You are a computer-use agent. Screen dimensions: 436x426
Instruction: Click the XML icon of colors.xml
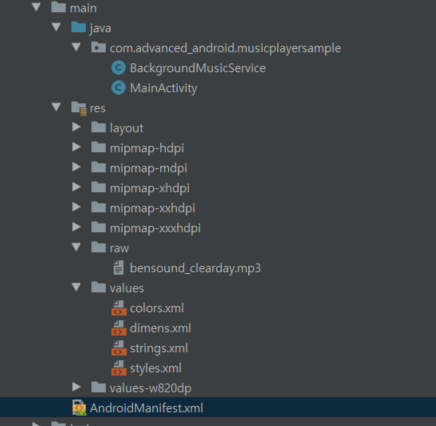click(119, 308)
